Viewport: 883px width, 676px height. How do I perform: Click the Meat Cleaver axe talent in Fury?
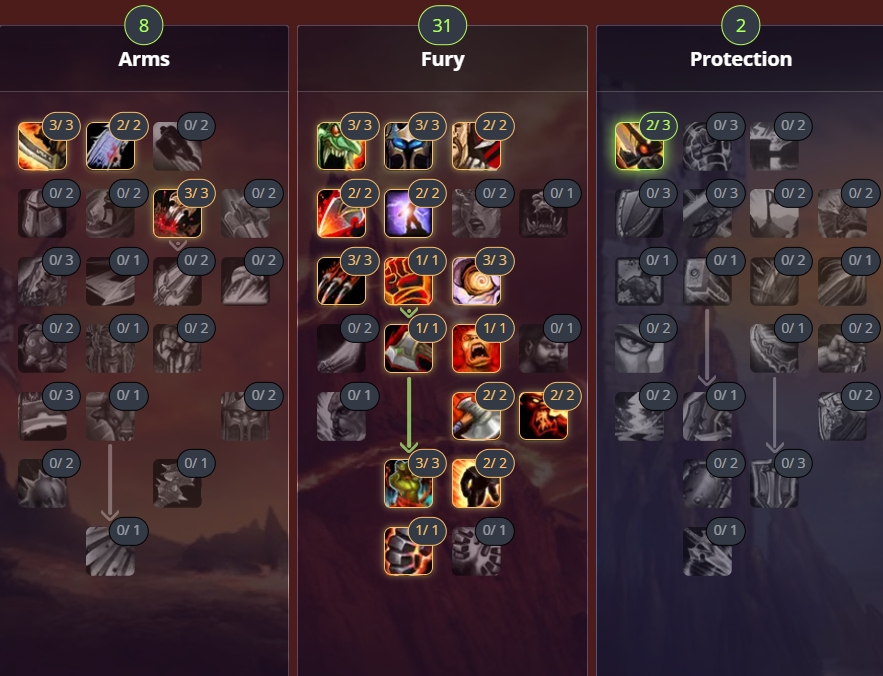pos(476,416)
